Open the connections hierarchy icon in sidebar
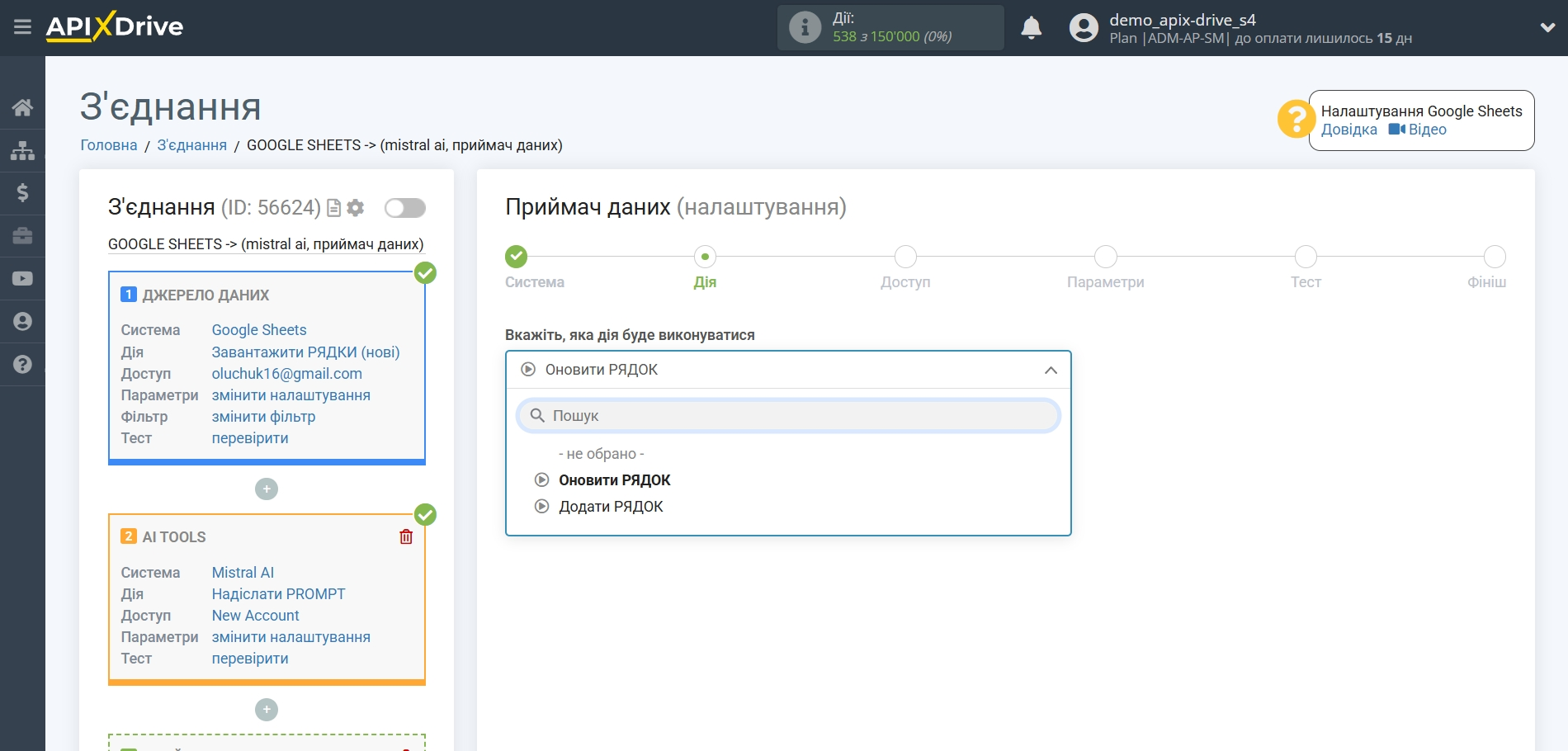Screen dimensions: 1568x751 [22, 149]
